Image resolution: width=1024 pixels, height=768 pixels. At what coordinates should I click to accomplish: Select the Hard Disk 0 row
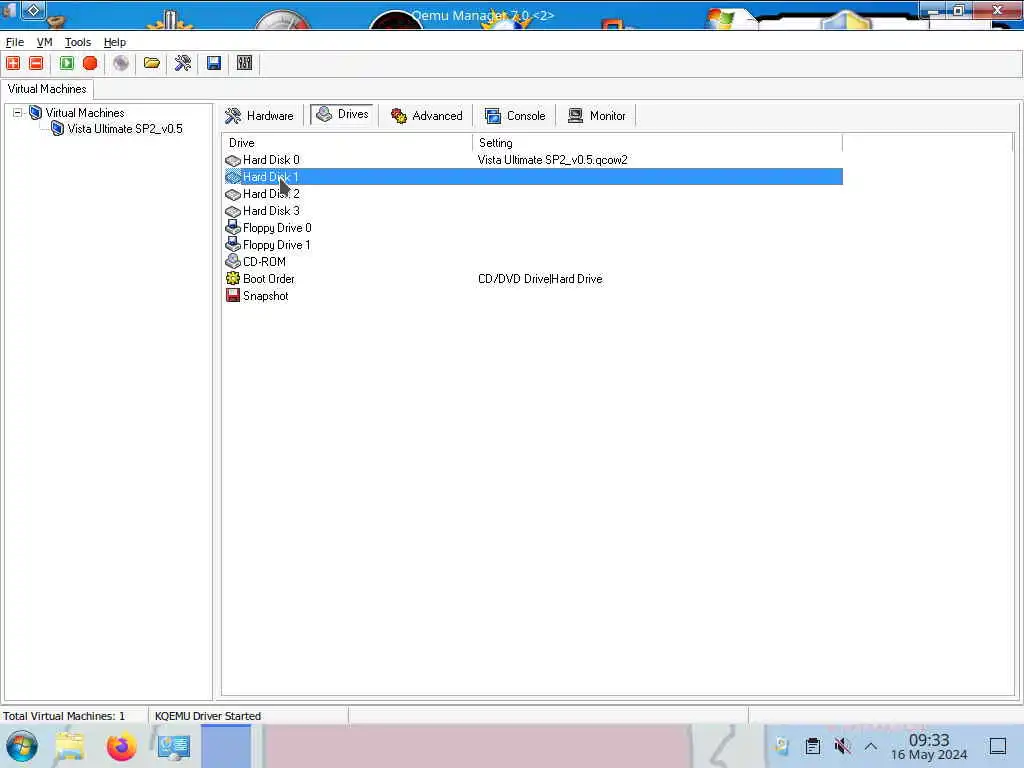tap(533, 160)
